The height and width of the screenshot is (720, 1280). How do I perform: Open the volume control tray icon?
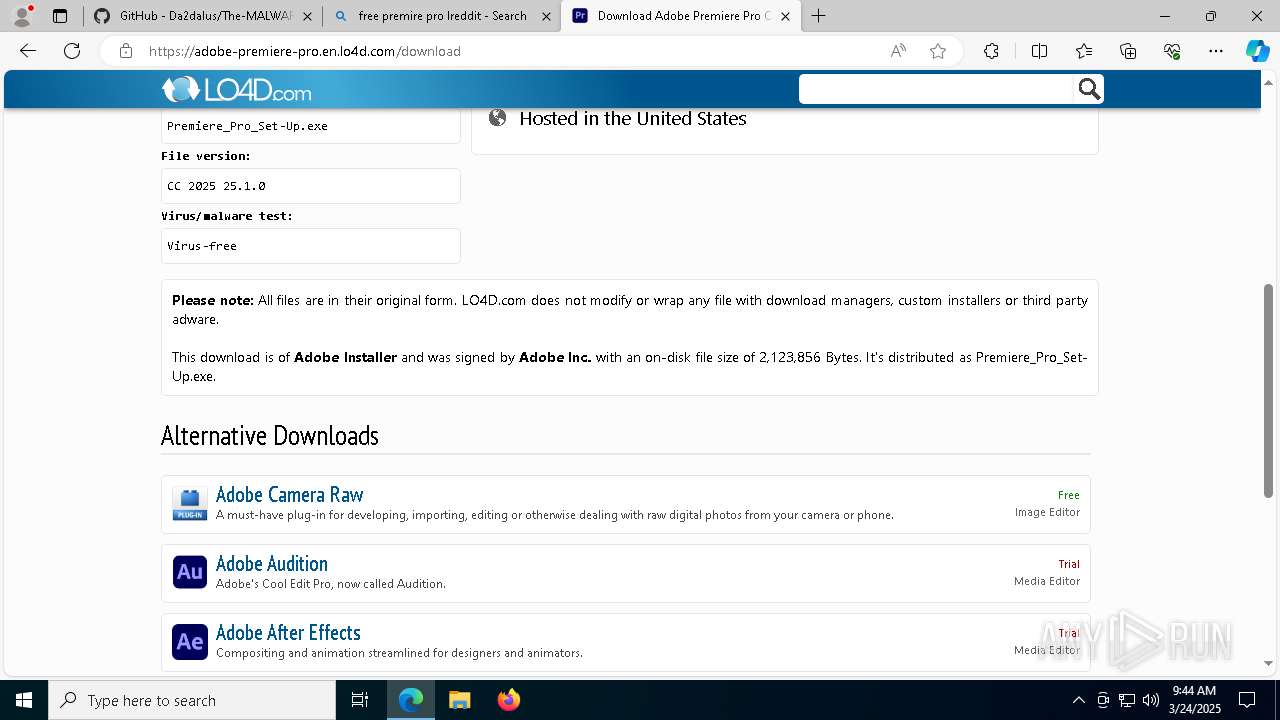click(x=1150, y=700)
